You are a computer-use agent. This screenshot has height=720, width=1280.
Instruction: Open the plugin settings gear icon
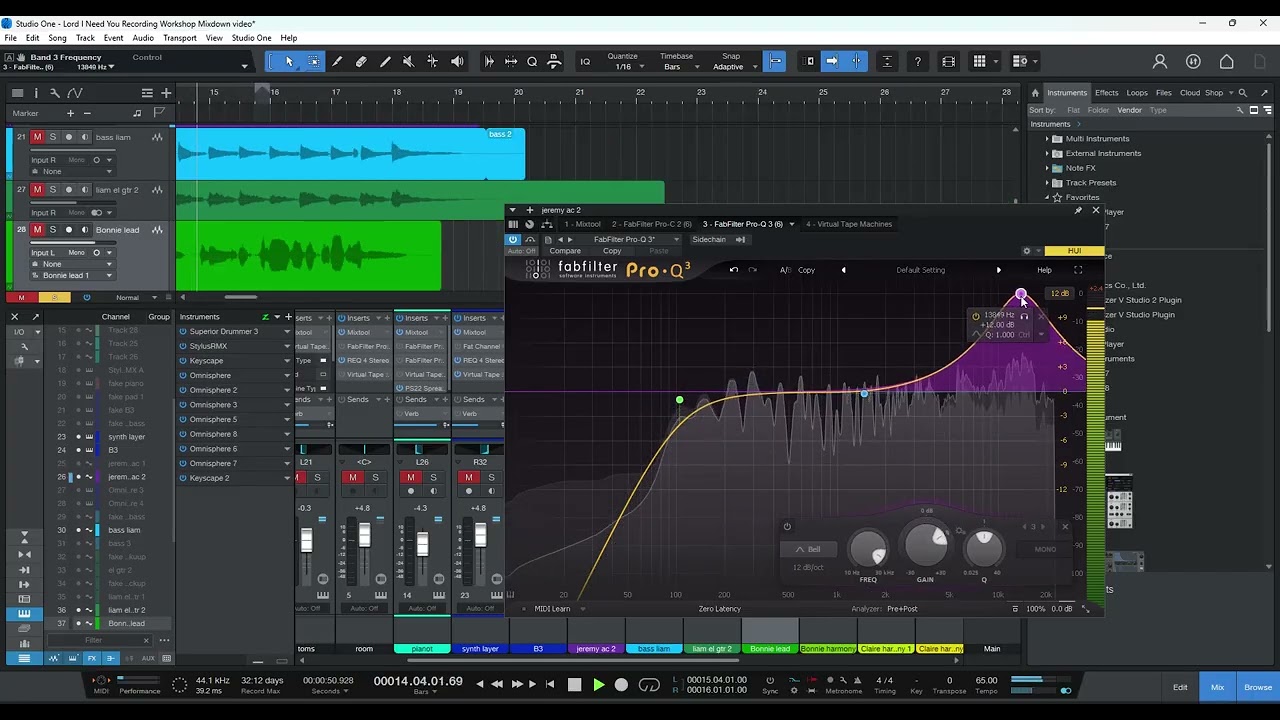pyautogui.click(x=1026, y=251)
